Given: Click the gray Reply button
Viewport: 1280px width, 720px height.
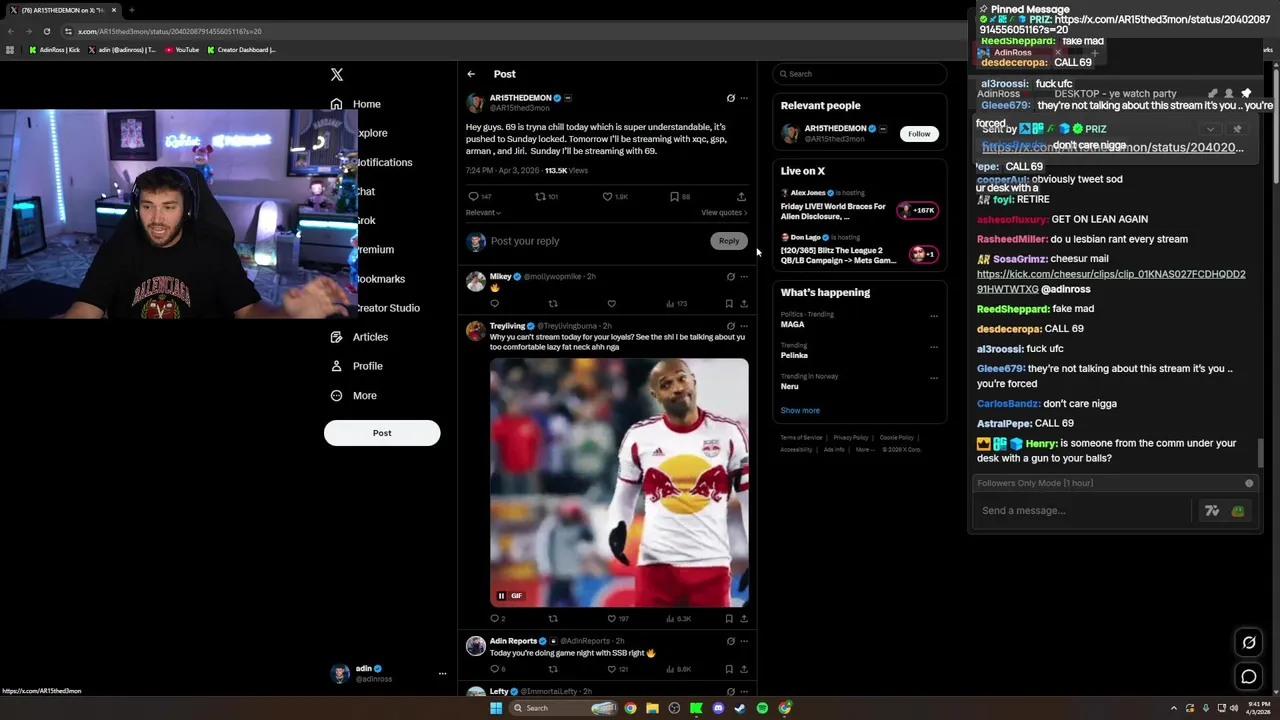Looking at the screenshot, I should (x=729, y=241).
